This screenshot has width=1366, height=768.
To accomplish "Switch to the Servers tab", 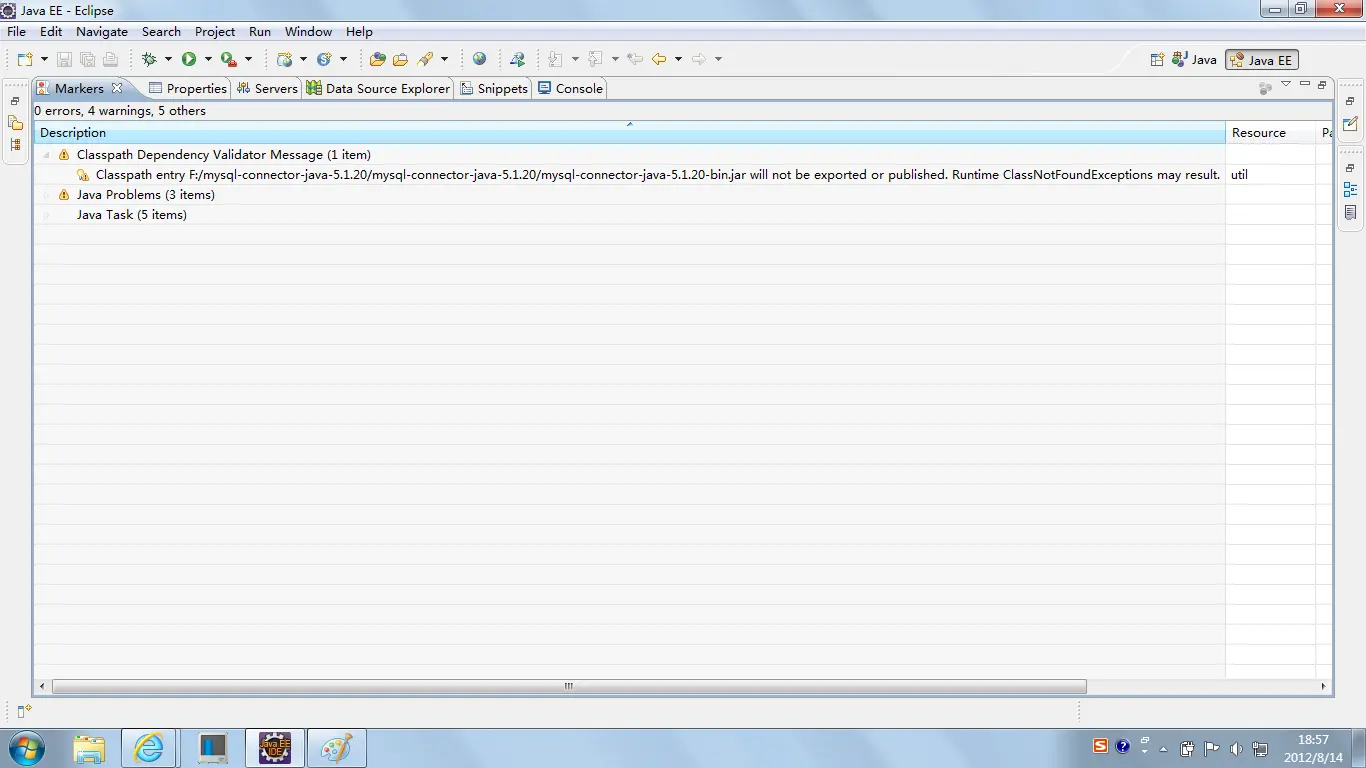I will (x=266, y=88).
